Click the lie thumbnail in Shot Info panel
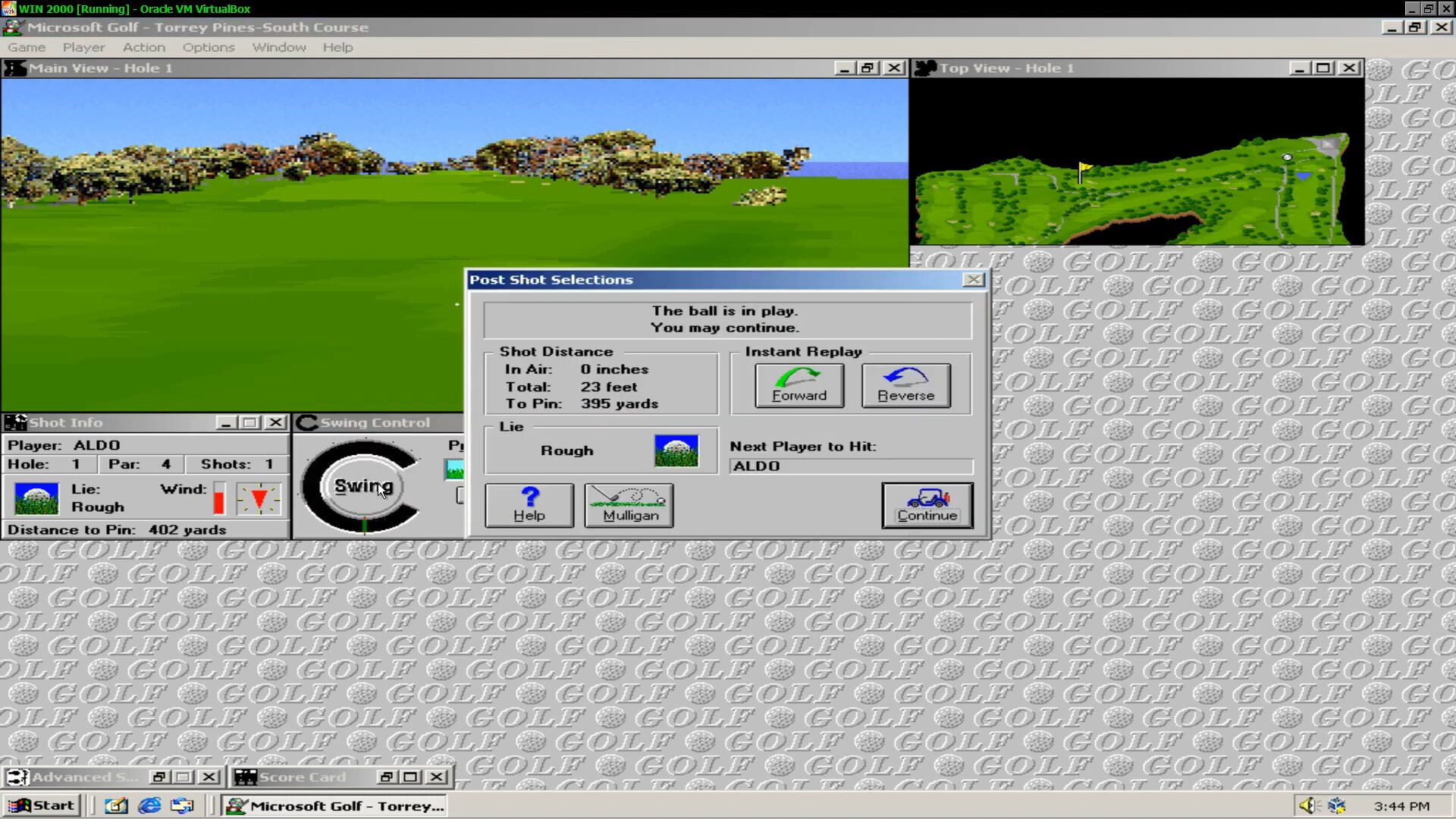 (x=35, y=497)
